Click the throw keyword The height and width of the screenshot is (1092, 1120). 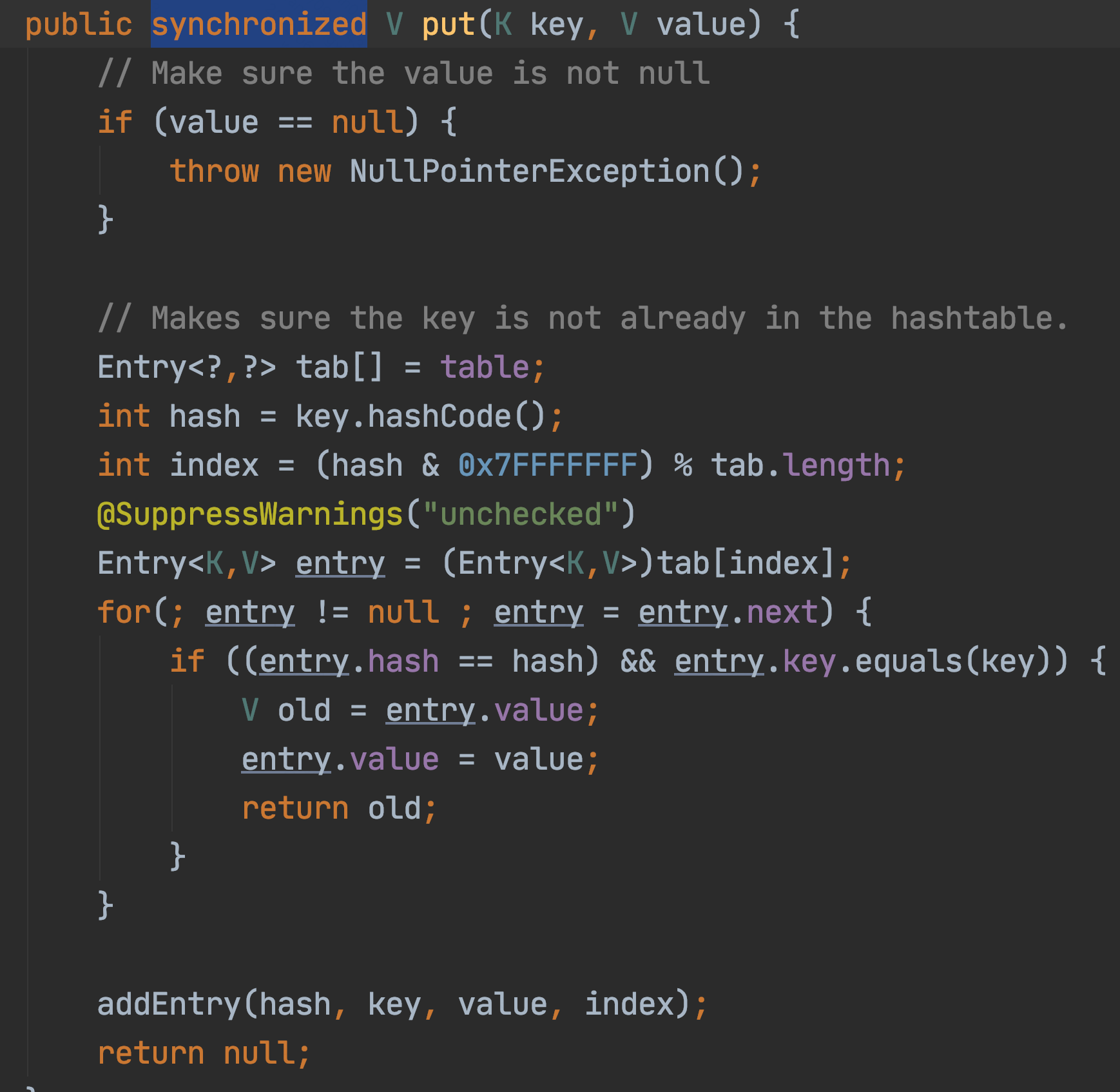214,171
